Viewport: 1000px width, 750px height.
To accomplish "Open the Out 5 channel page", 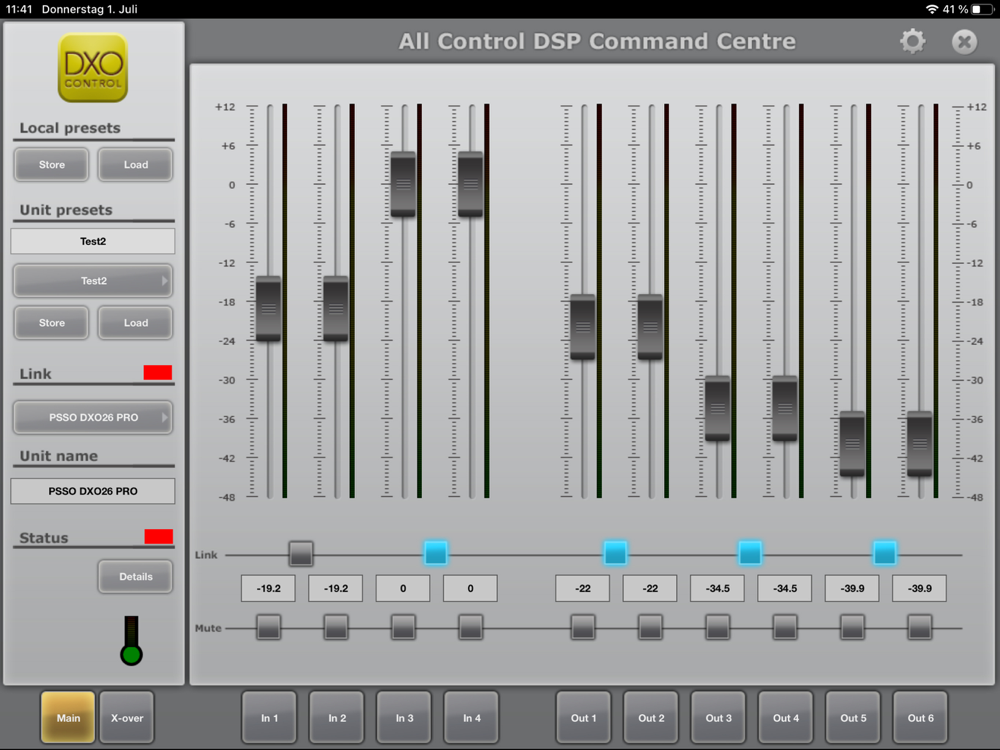I will tap(853, 717).
